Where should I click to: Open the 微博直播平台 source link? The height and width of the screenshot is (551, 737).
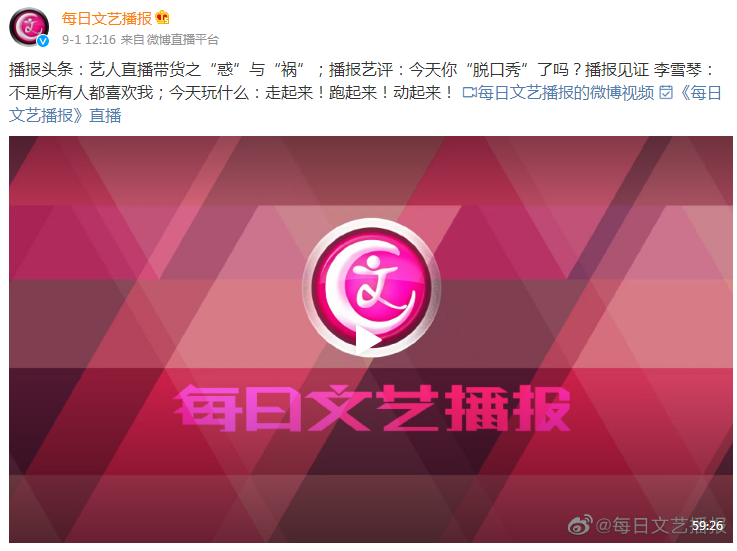click(182, 40)
